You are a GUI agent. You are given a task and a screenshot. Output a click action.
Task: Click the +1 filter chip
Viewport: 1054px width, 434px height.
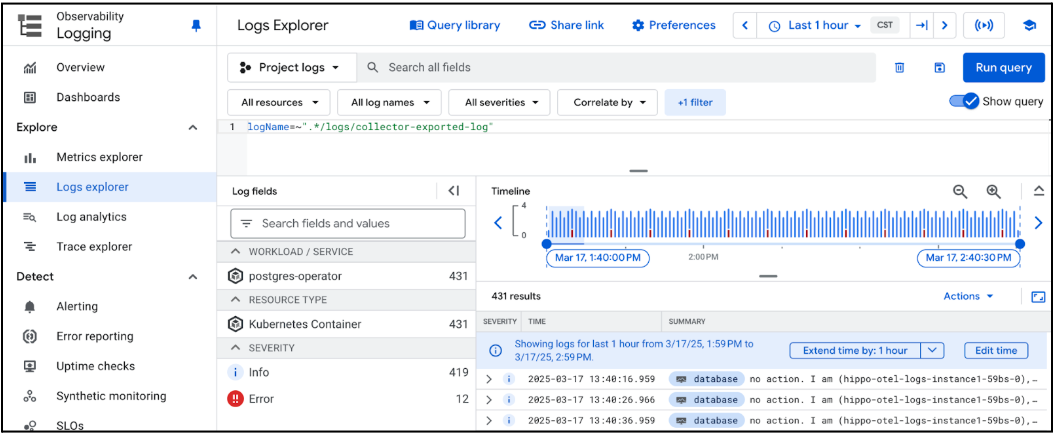point(695,103)
